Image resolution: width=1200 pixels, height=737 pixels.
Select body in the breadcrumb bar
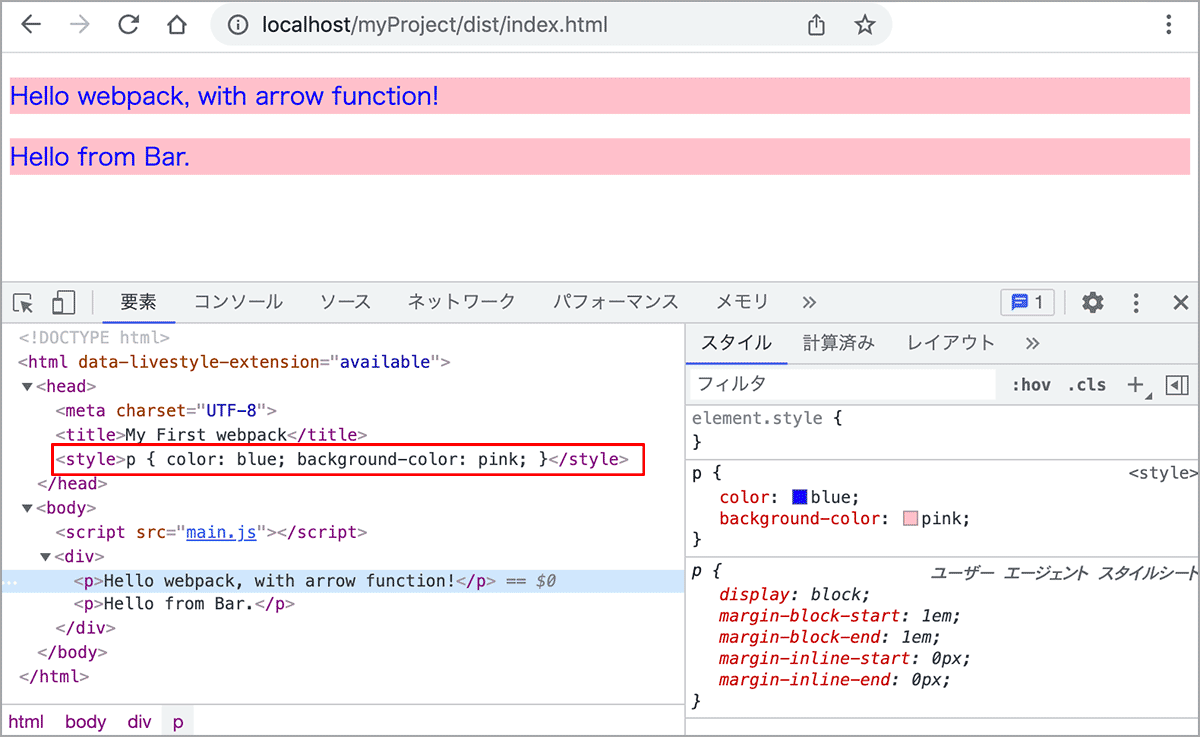click(x=86, y=721)
